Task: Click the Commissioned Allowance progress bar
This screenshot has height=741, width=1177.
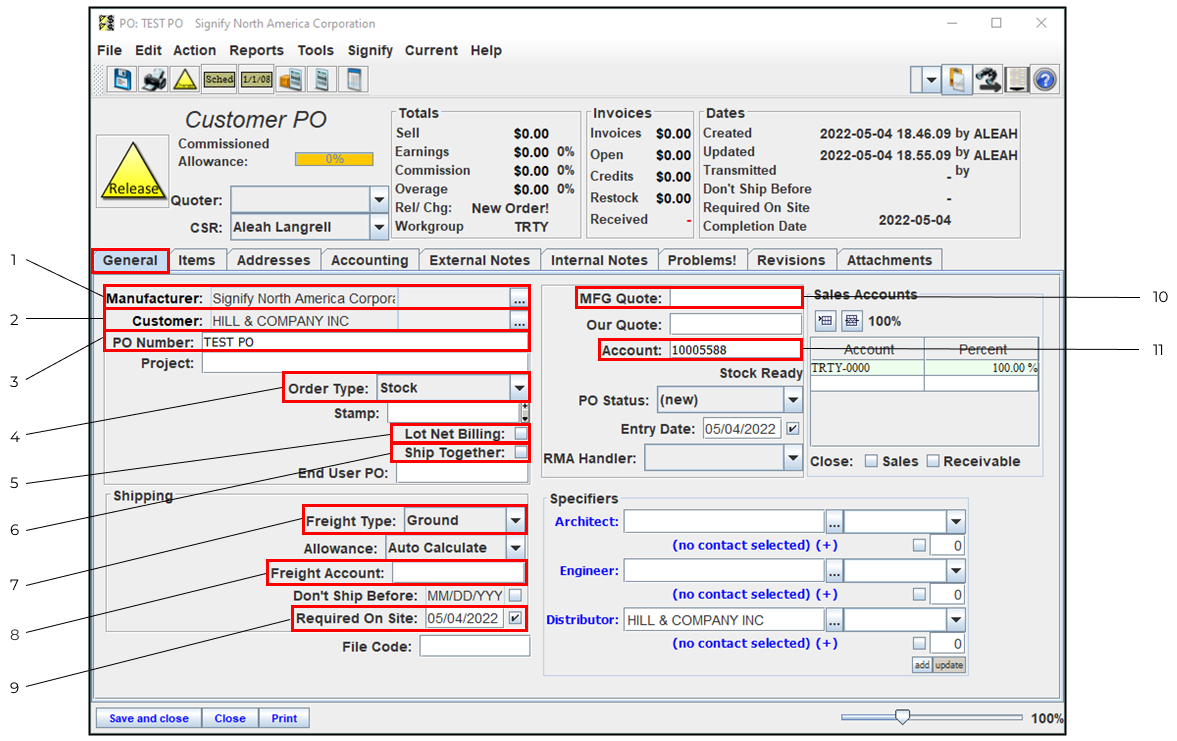Action: (334, 159)
